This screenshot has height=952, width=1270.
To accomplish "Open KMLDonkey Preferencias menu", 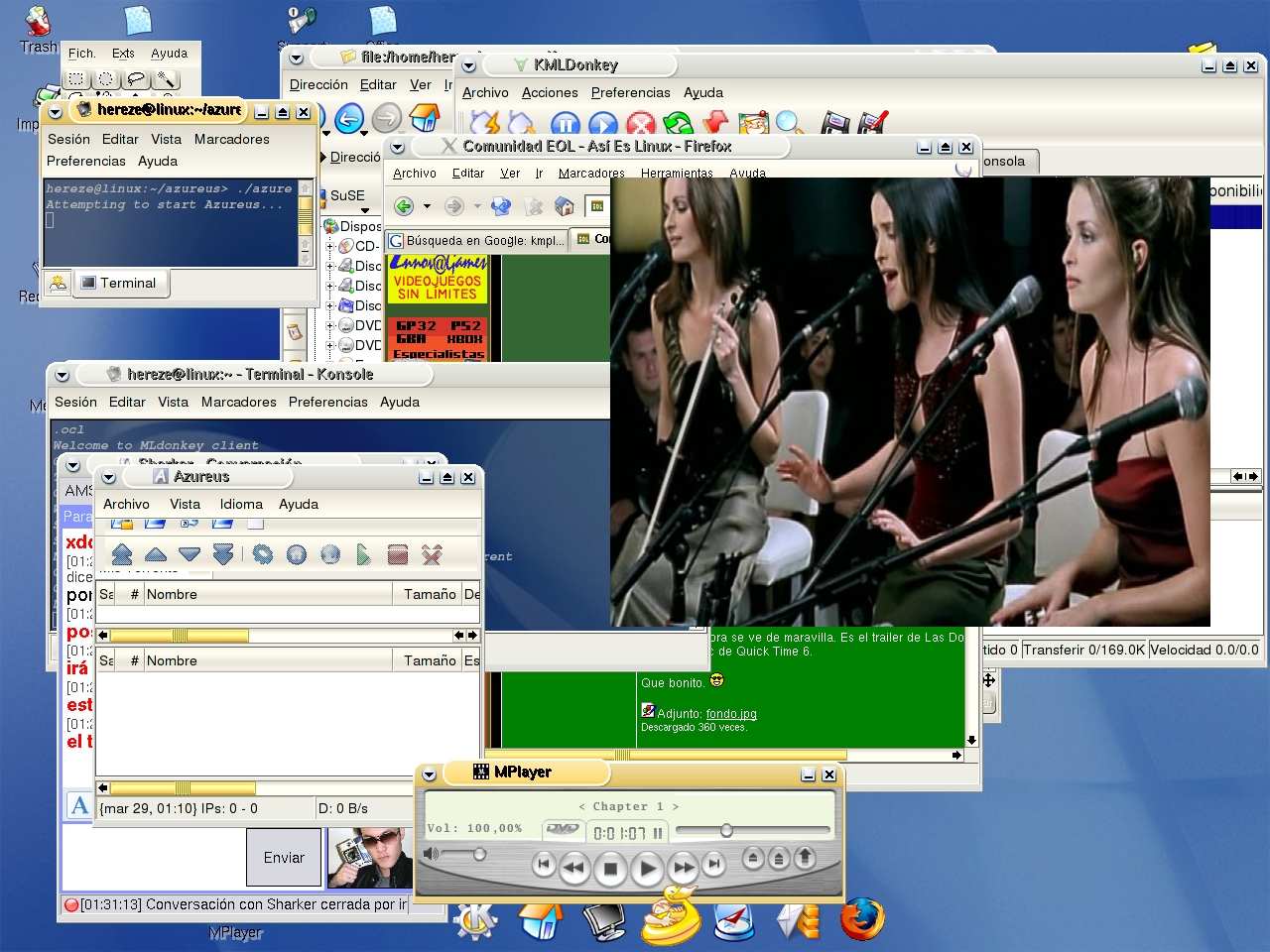I will click(630, 92).
